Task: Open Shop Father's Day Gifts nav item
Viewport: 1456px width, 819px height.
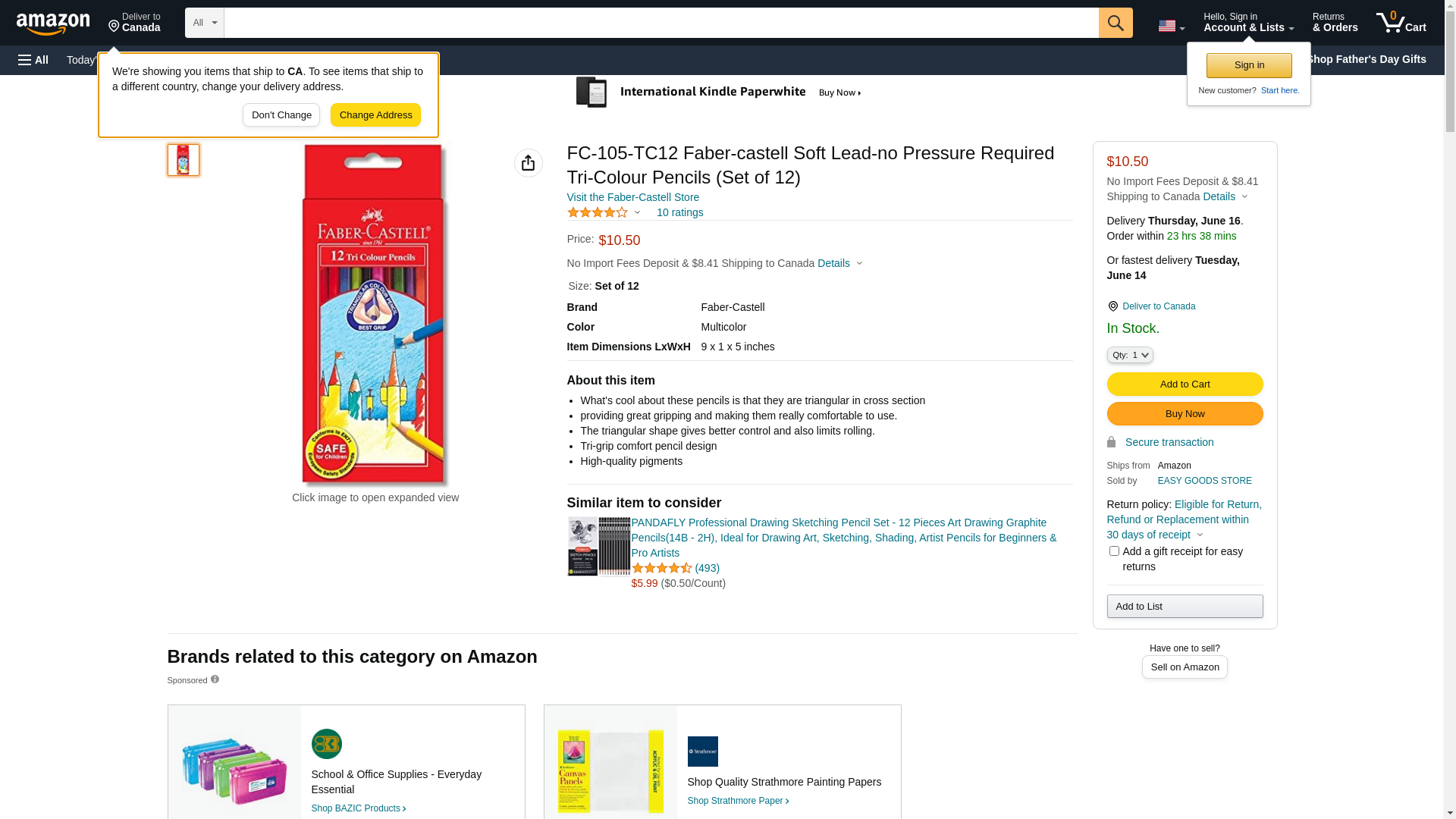Action: [1366, 59]
